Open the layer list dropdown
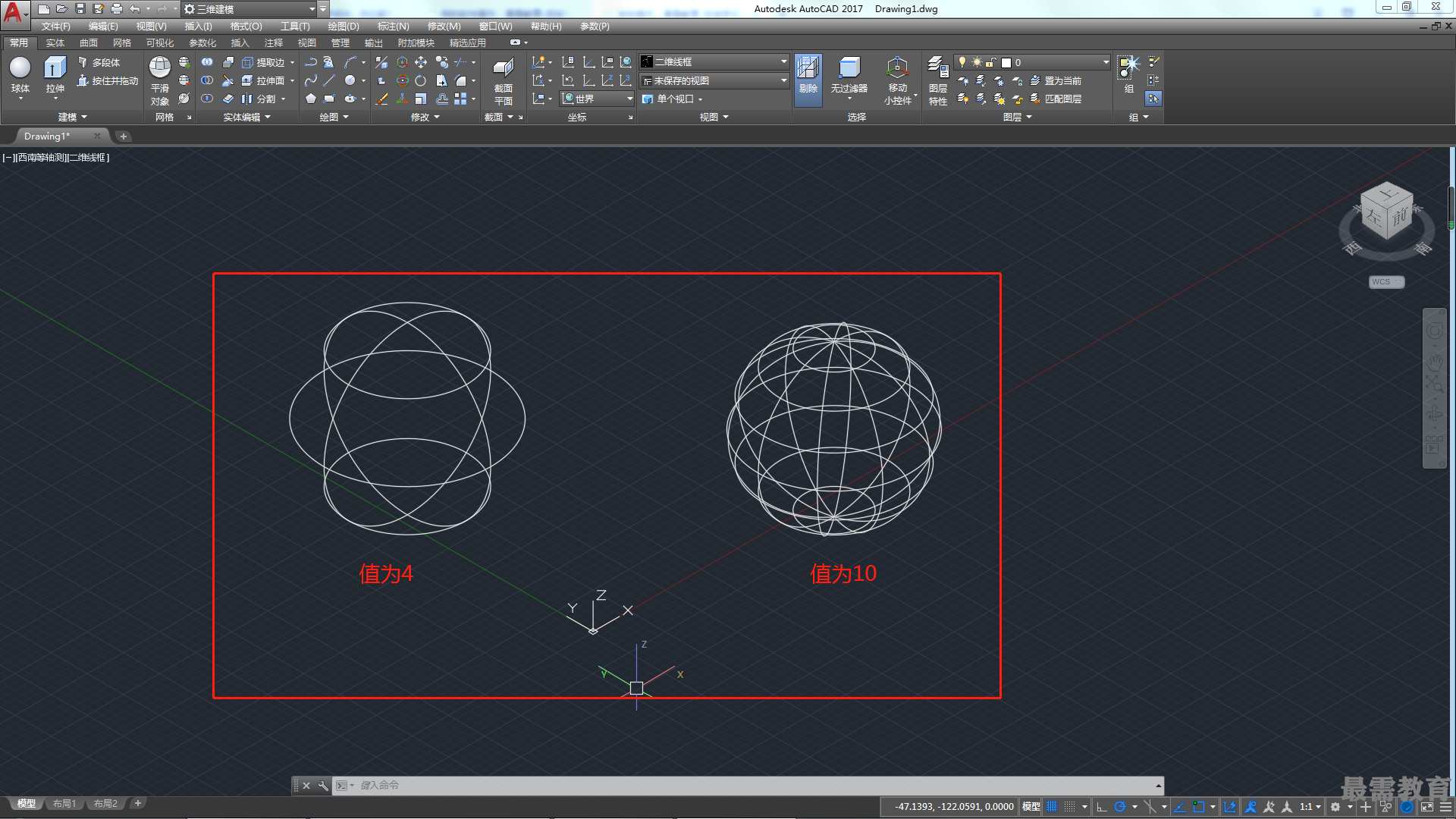This screenshot has height=819, width=1456. [1106, 62]
